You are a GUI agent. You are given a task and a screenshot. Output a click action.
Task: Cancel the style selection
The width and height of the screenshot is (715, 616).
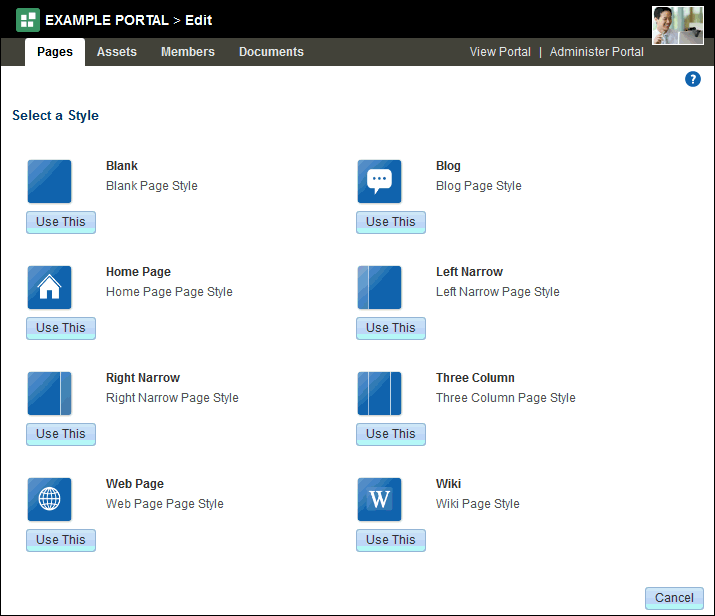[x=674, y=598]
